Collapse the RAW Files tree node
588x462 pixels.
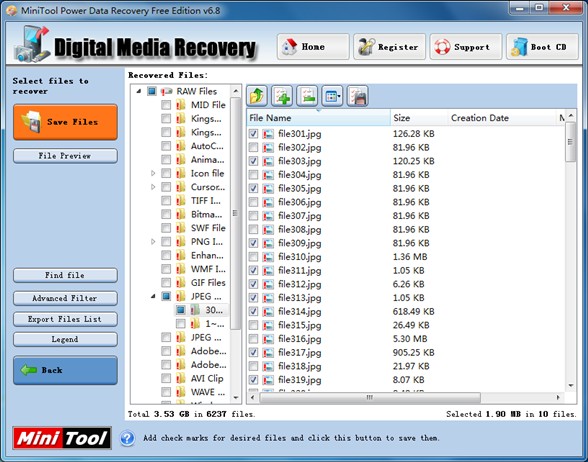pos(138,91)
